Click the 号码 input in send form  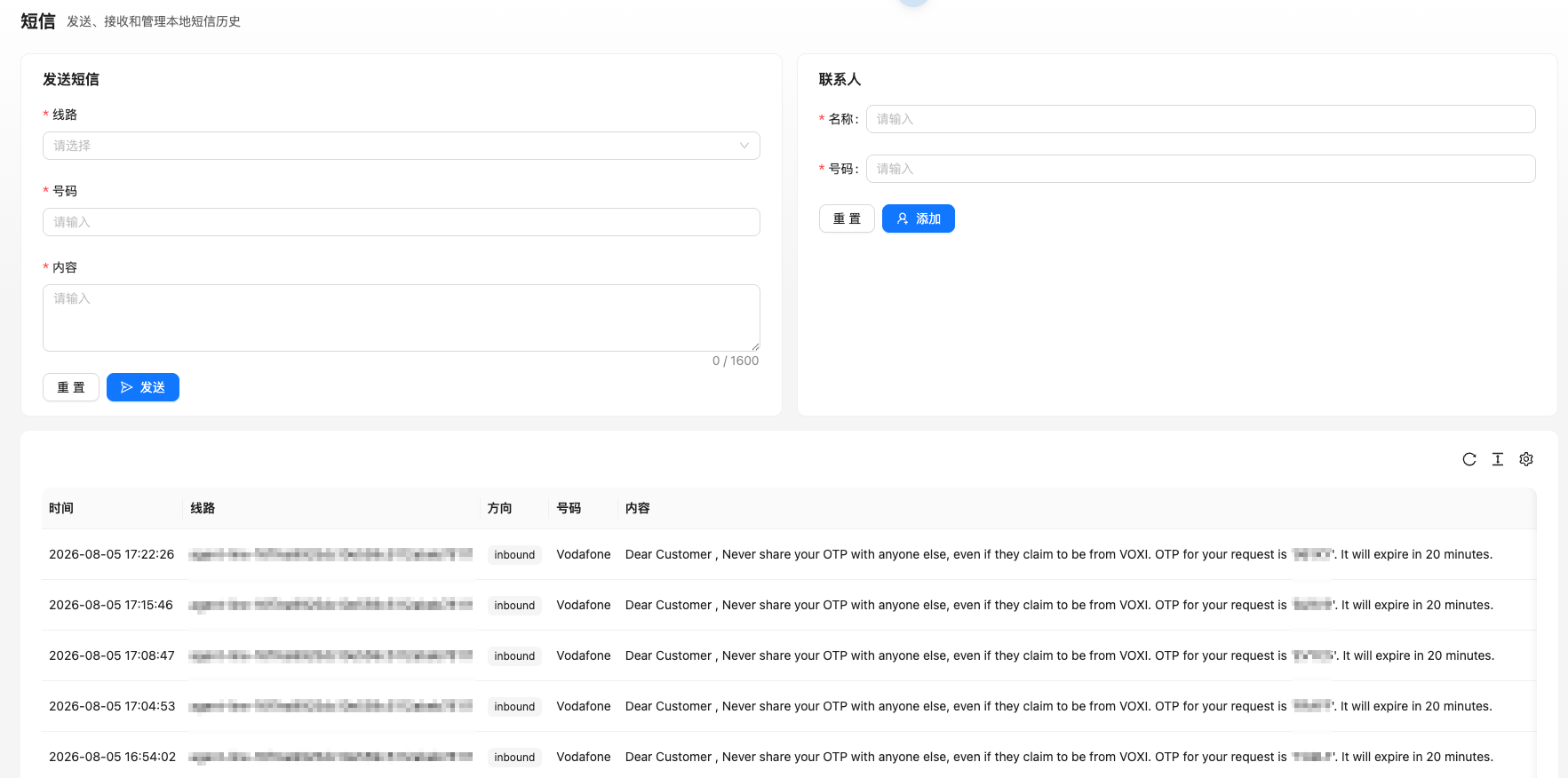(x=402, y=222)
